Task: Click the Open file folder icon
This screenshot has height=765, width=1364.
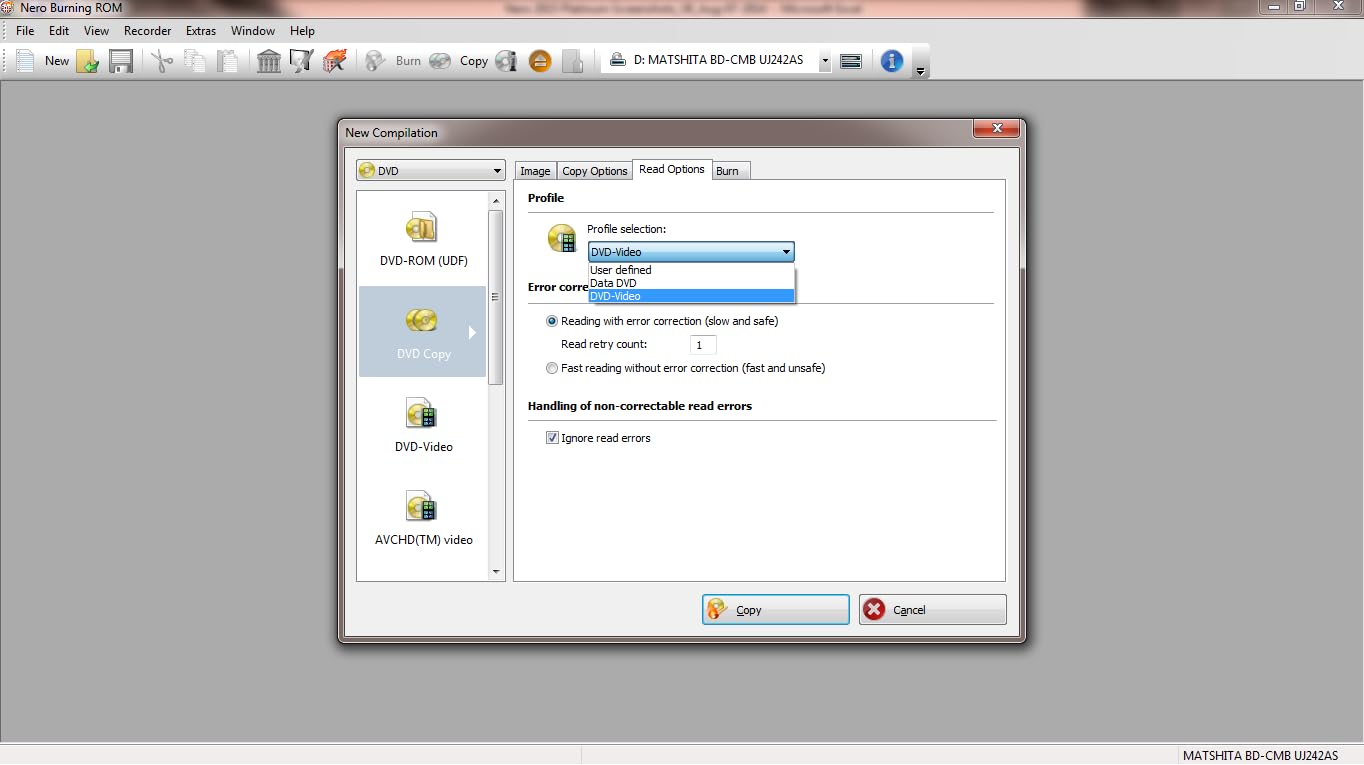Action: coord(88,61)
